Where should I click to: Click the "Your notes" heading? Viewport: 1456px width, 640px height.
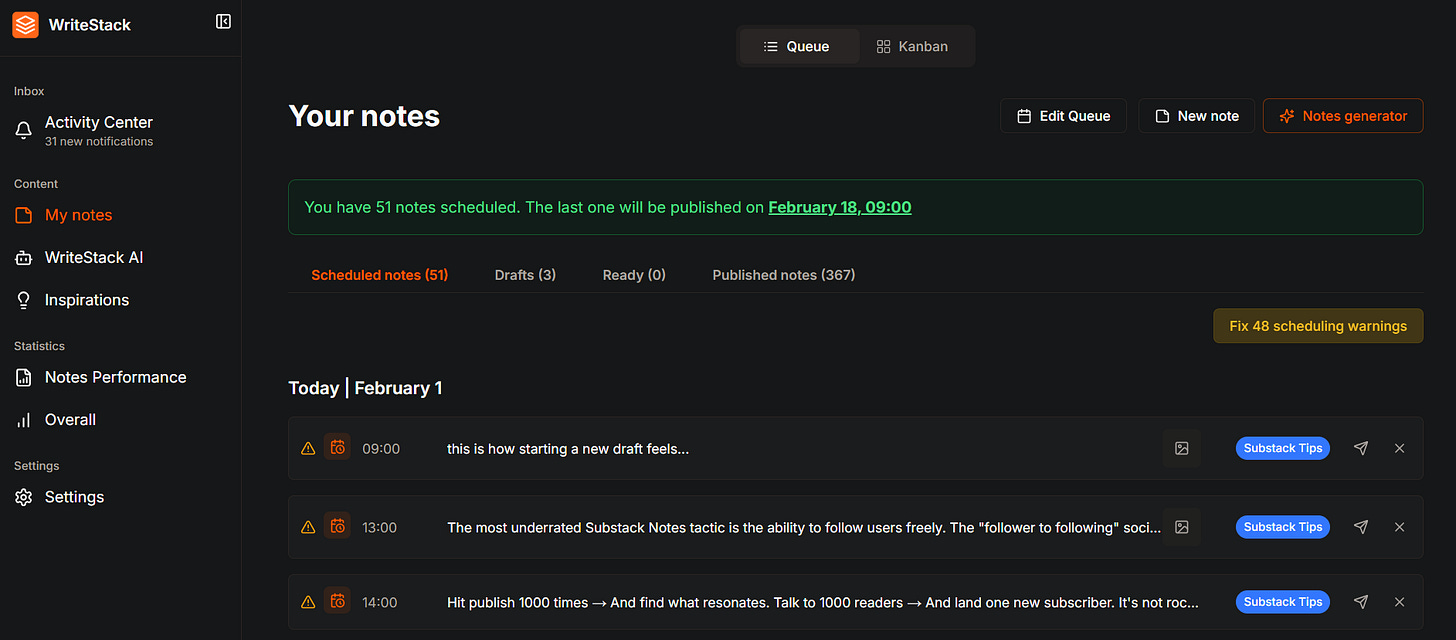364,116
